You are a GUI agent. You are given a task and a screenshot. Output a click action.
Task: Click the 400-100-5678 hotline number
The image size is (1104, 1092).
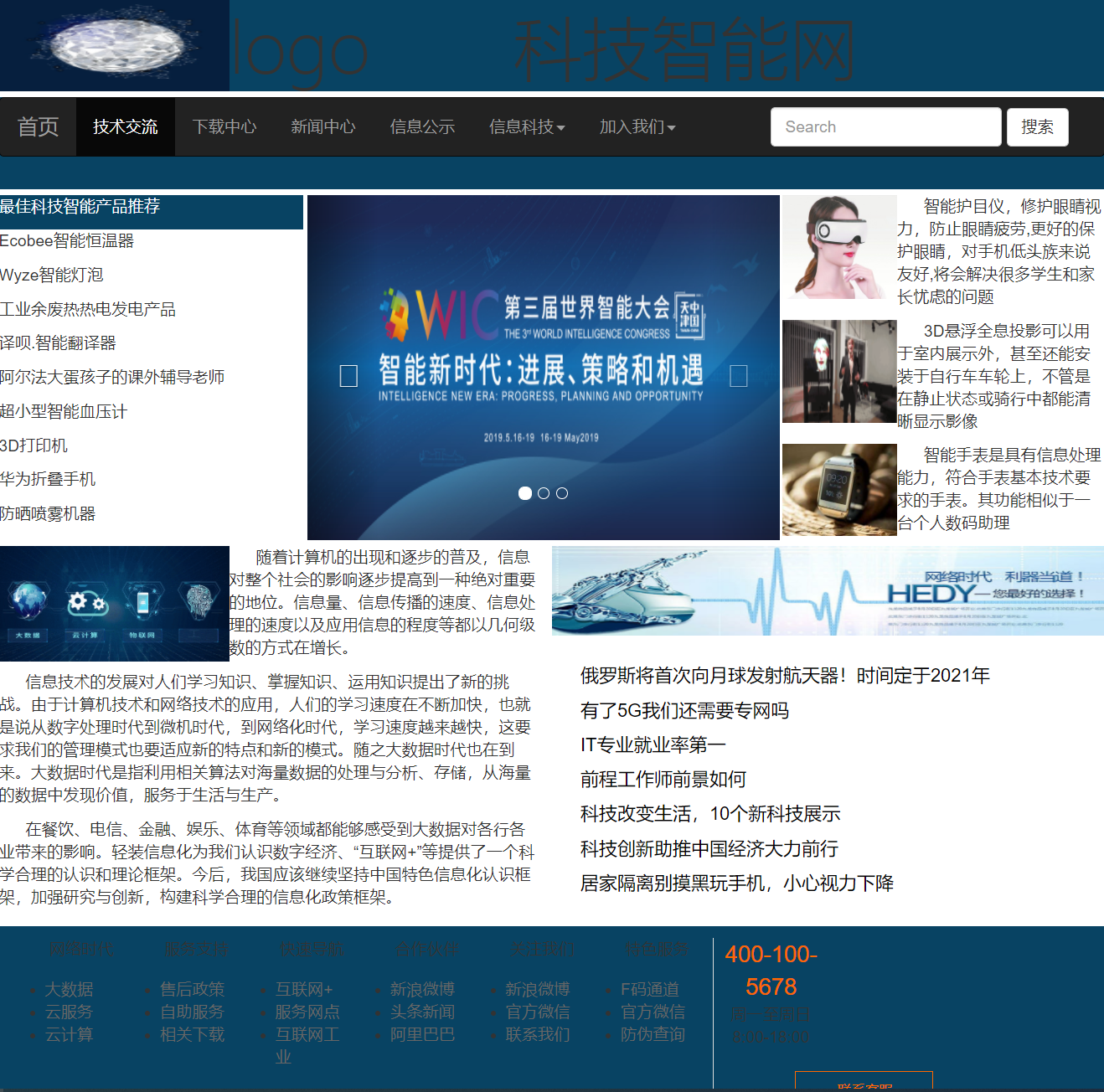771,971
